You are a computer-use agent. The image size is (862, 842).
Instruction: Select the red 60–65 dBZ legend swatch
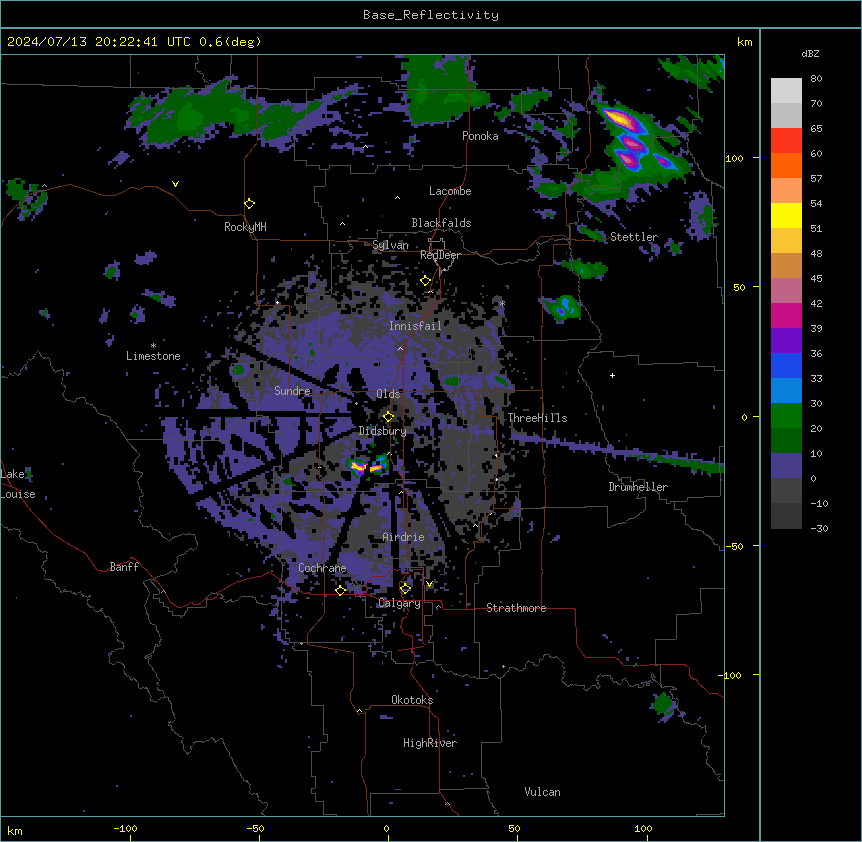pos(786,141)
